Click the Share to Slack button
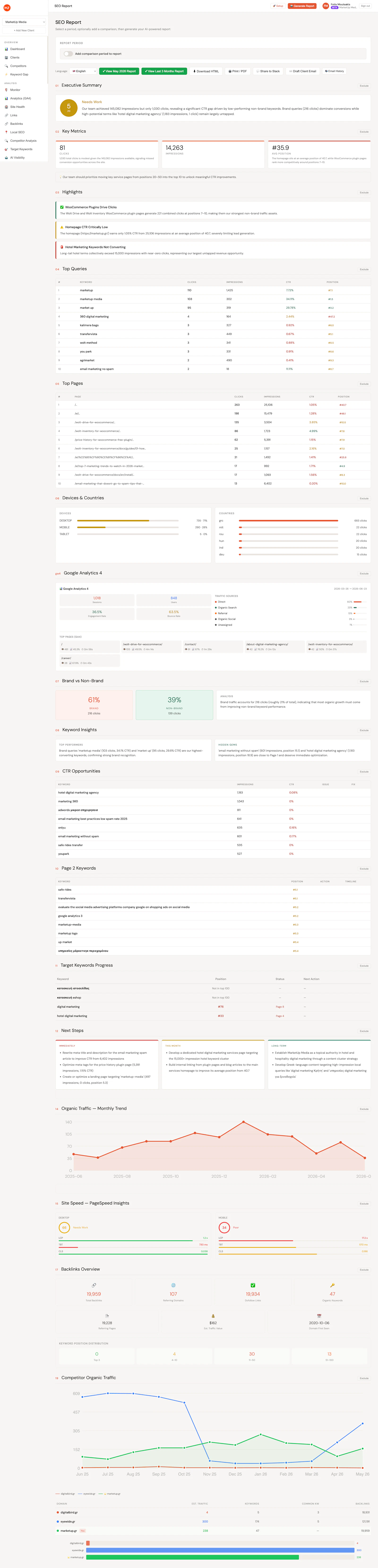Image resolution: width=378 pixels, height=1568 pixels. (268, 71)
